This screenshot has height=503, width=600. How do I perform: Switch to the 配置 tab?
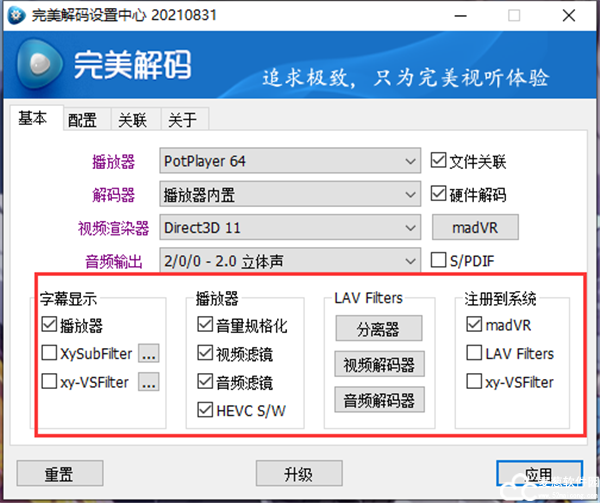coord(83,120)
